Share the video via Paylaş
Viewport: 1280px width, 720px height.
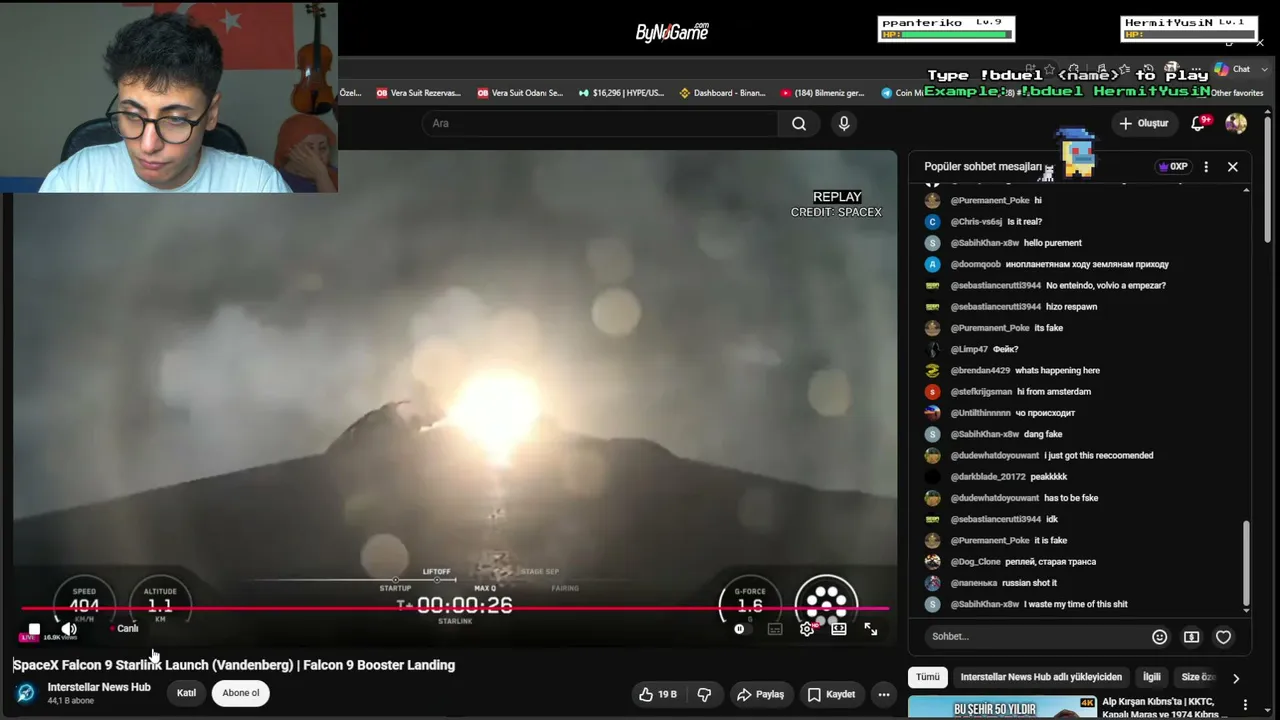click(760, 694)
